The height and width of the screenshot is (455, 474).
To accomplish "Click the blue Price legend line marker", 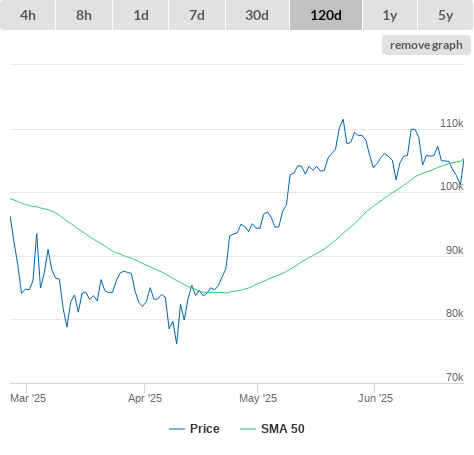I will (x=177, y=429).
